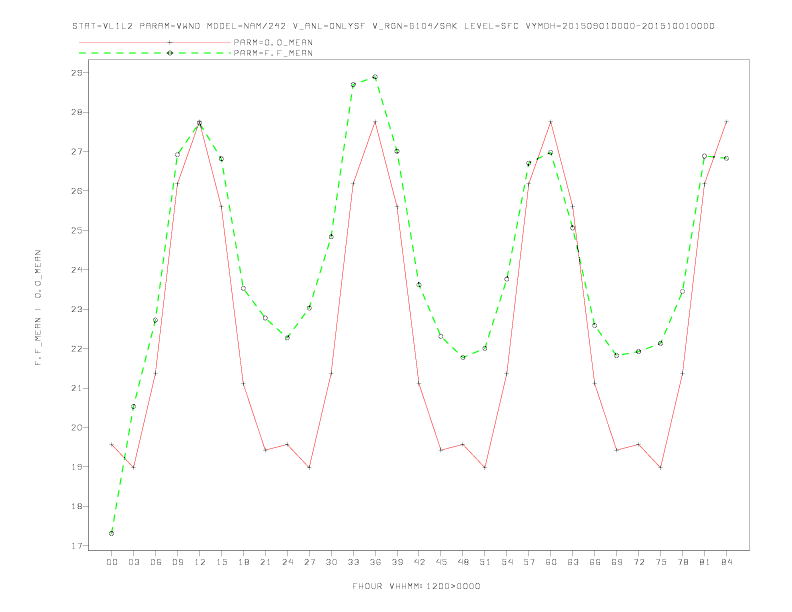Click y-axis tick label 18
The width and height of the screenshot is (792, 612).
point(77,506)
